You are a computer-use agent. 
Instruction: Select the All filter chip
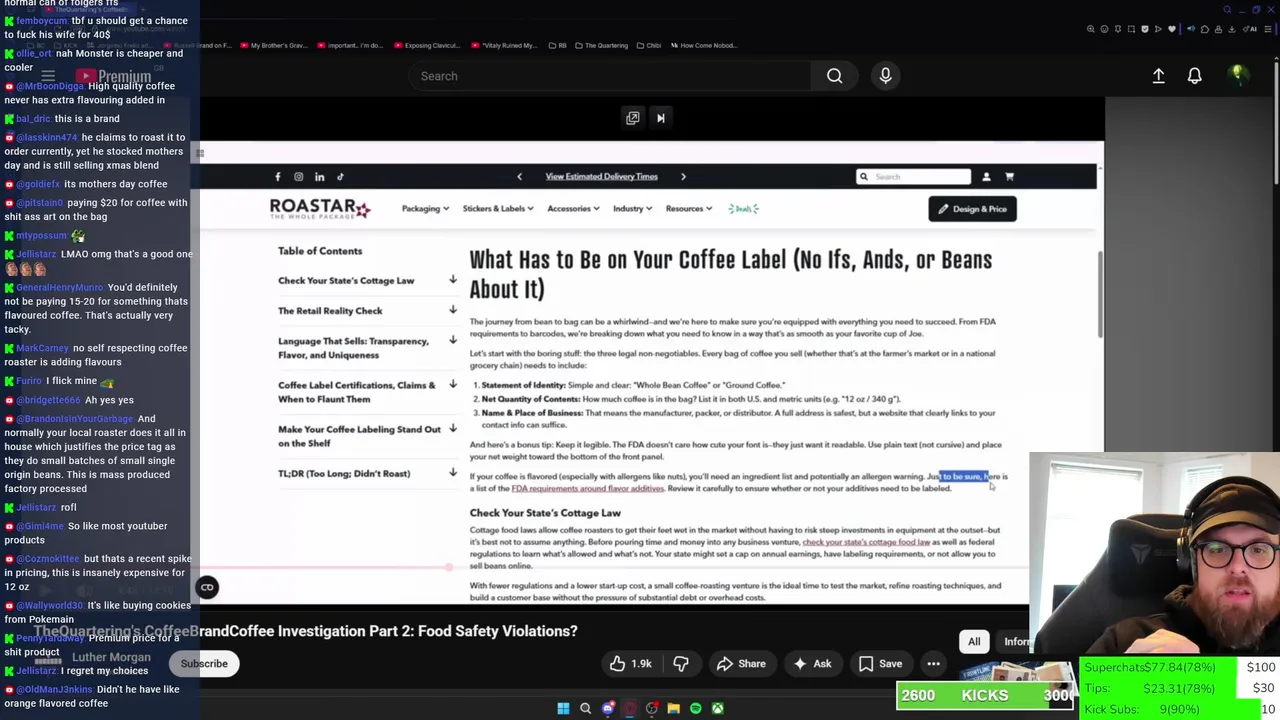[x=974, y=641]
